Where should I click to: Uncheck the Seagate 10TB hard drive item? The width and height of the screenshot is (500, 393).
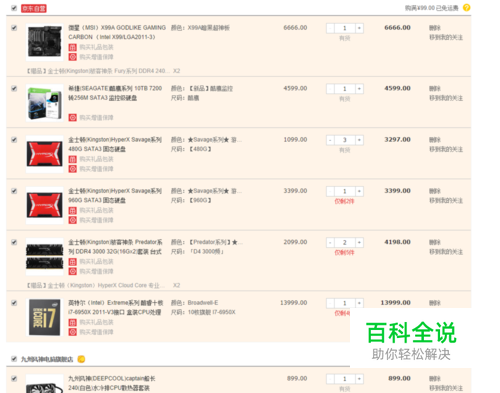pyautogui.click(x=14, y=89)
